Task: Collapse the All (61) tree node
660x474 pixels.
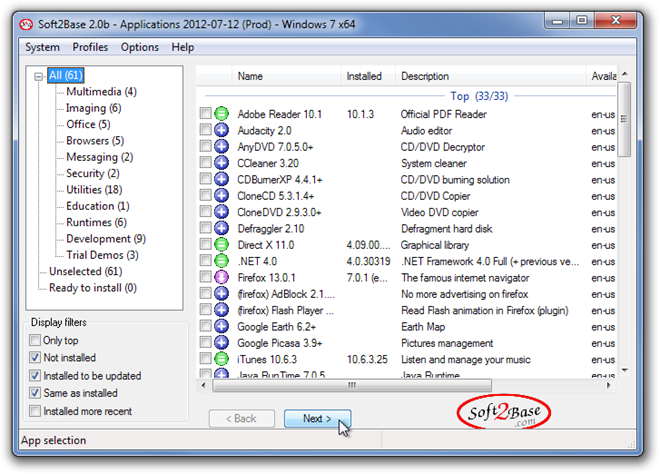Action: 39,77
